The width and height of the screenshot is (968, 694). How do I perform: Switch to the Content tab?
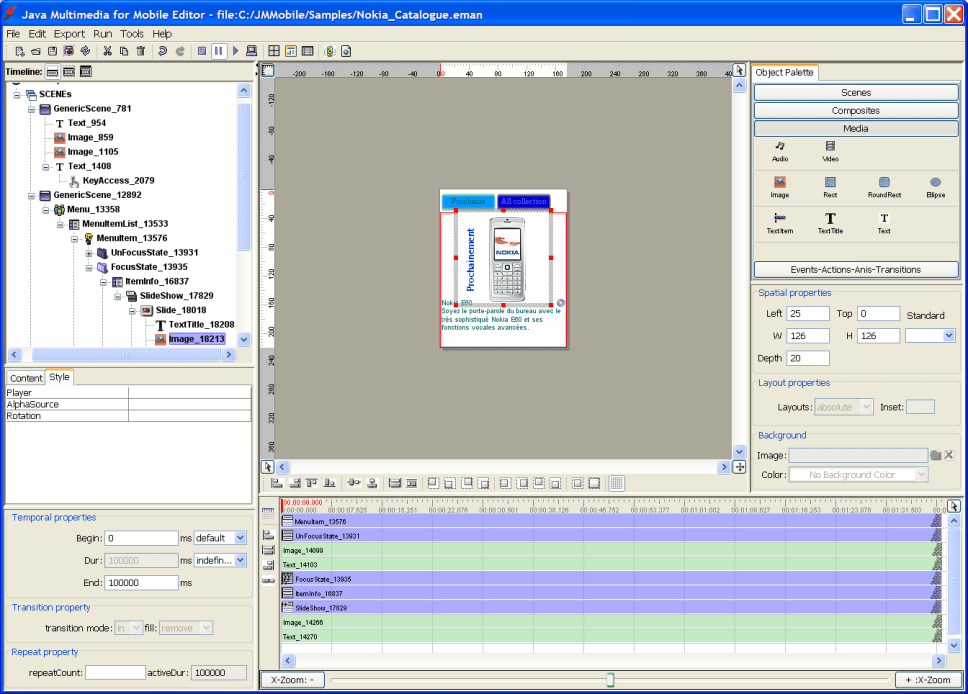[x=25, y=378]
